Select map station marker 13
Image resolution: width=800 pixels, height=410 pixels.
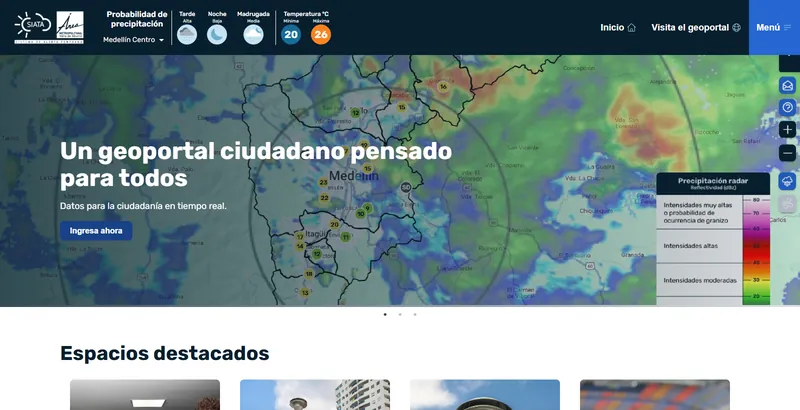point(305,293)
